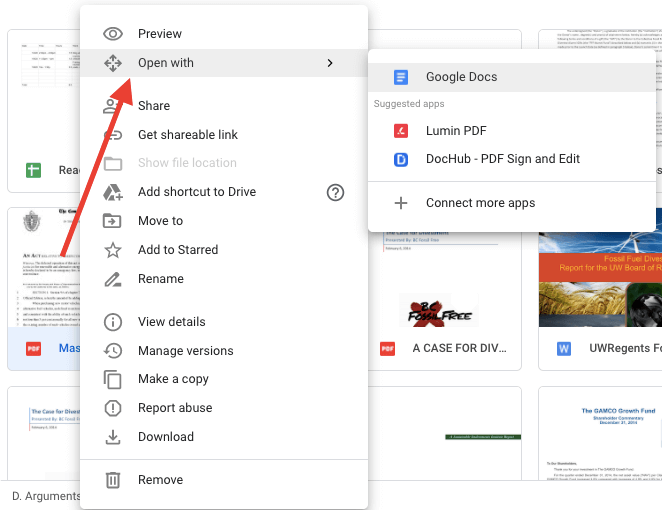Click the Google Docs icon in submenu

tap(401, 77)
